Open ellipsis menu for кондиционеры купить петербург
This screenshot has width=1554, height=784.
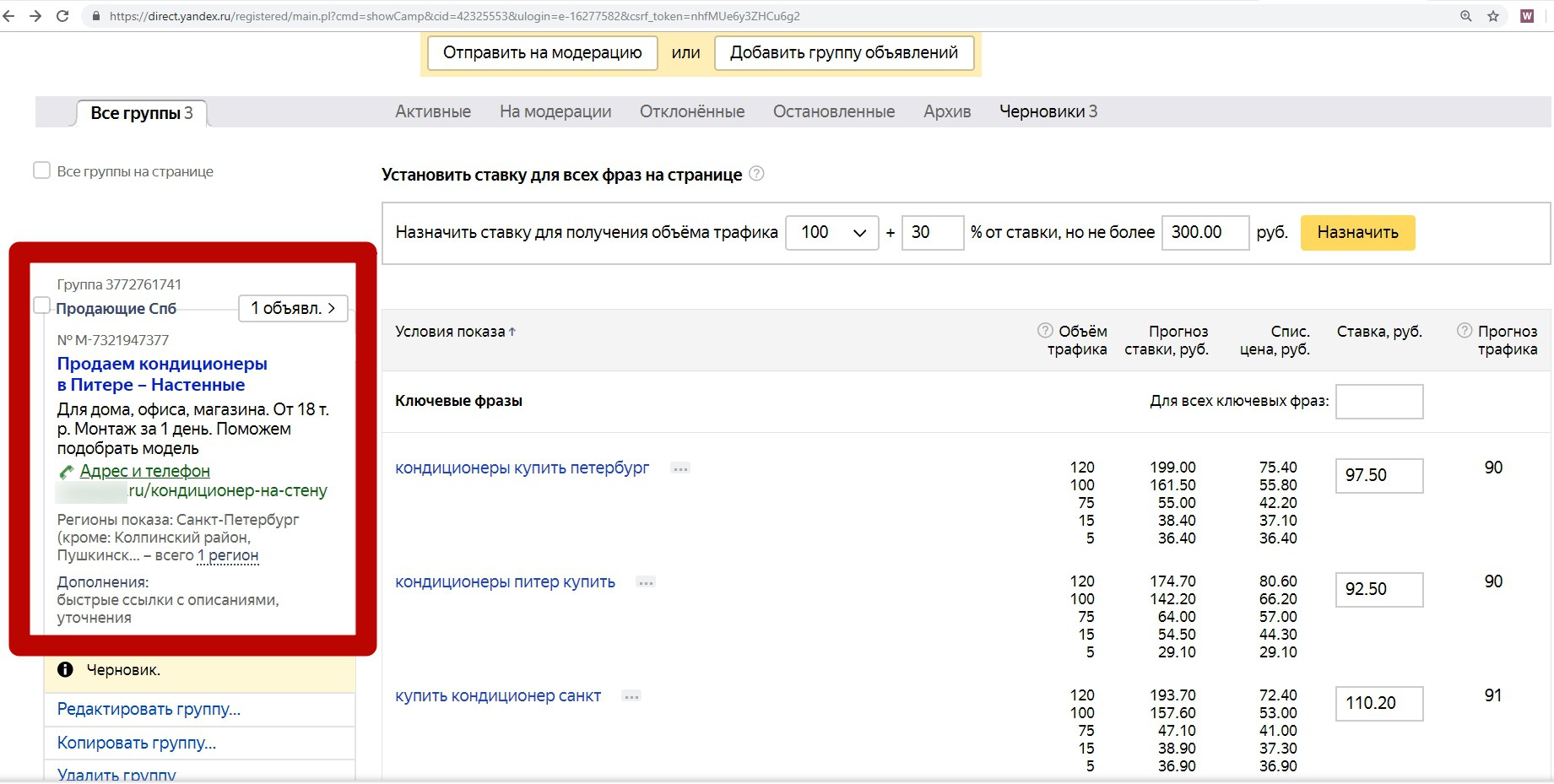(680, 468)
